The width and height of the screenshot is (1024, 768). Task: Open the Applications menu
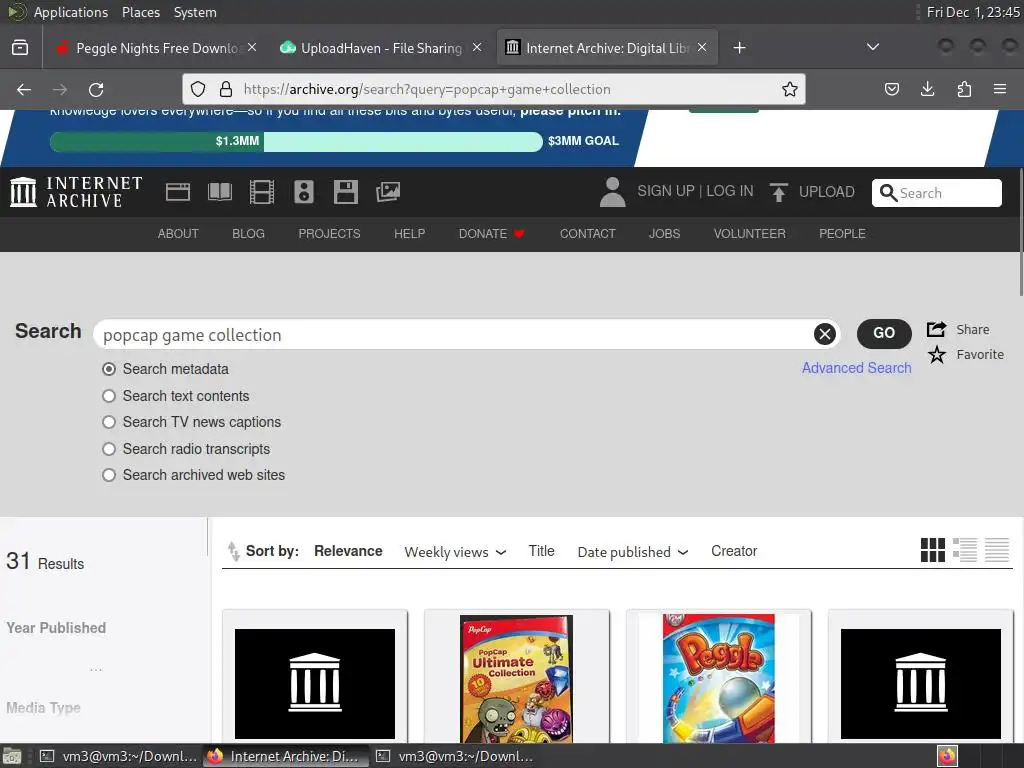coord(71,12)
